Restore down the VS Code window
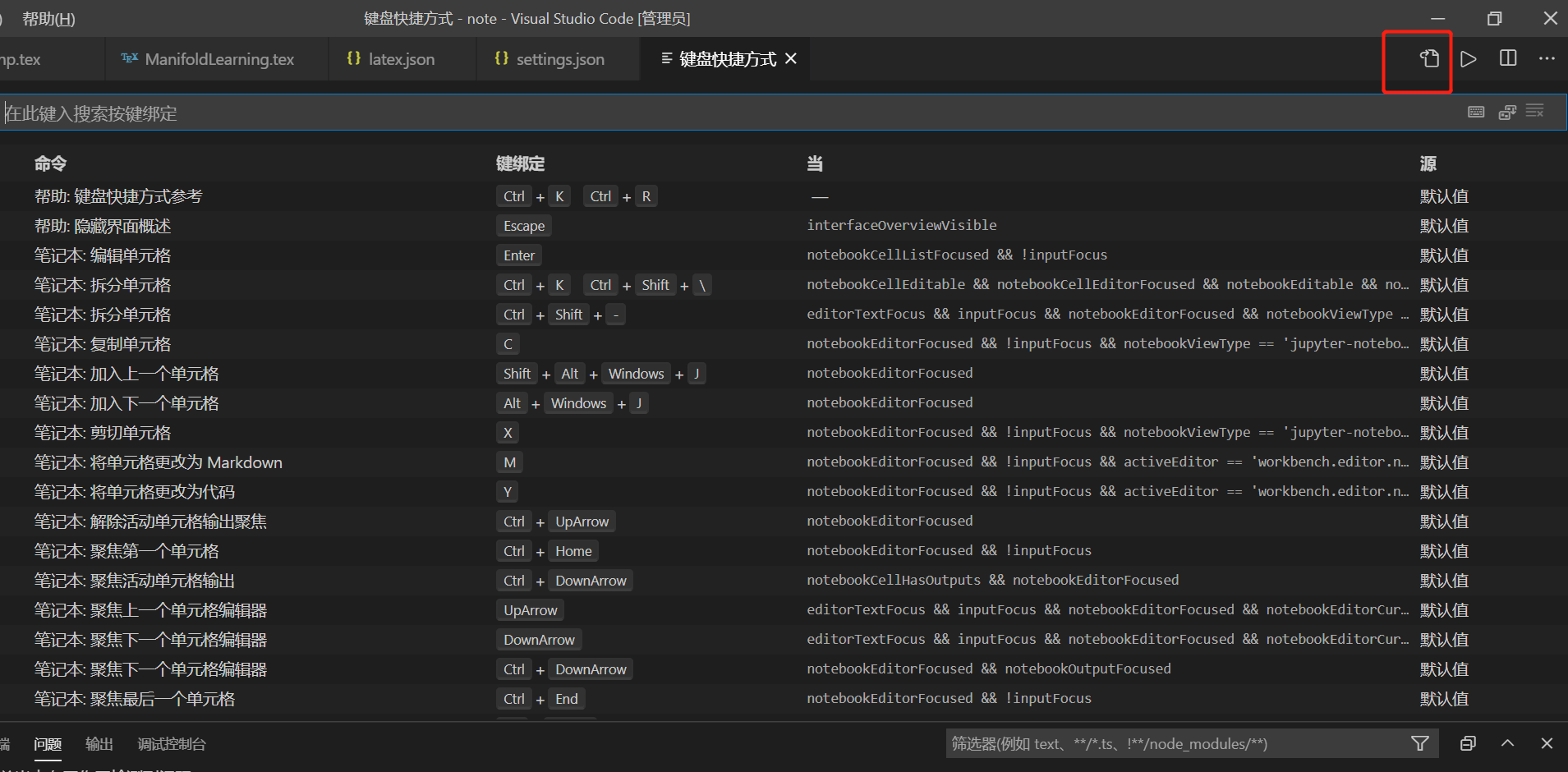The width and height of the screenshot is (1568, 772). pos(1494,18)
